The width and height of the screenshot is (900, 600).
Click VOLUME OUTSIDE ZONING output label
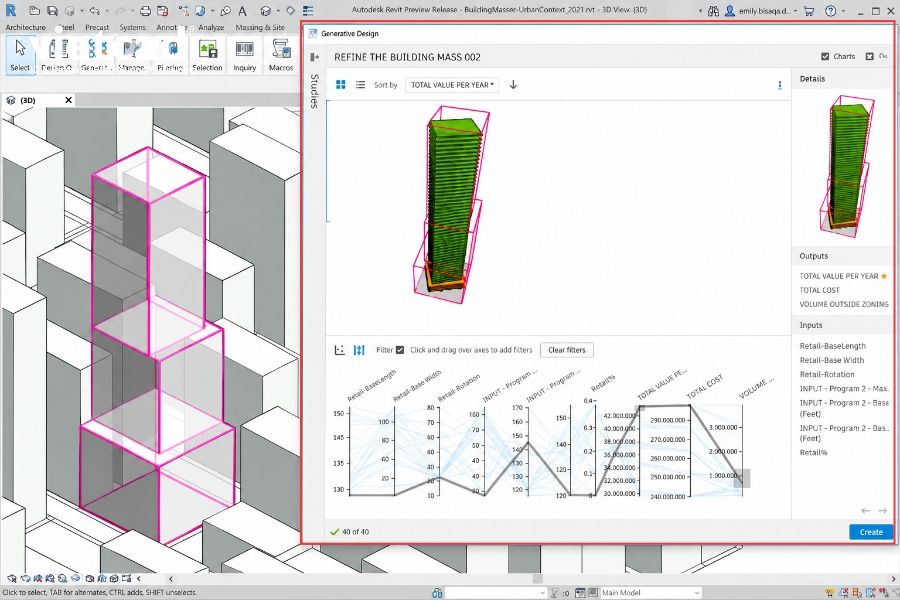(844, 304)
